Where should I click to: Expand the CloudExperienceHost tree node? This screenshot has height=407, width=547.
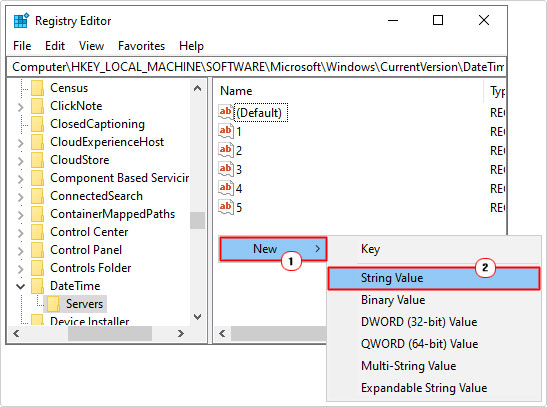point(21,143)
